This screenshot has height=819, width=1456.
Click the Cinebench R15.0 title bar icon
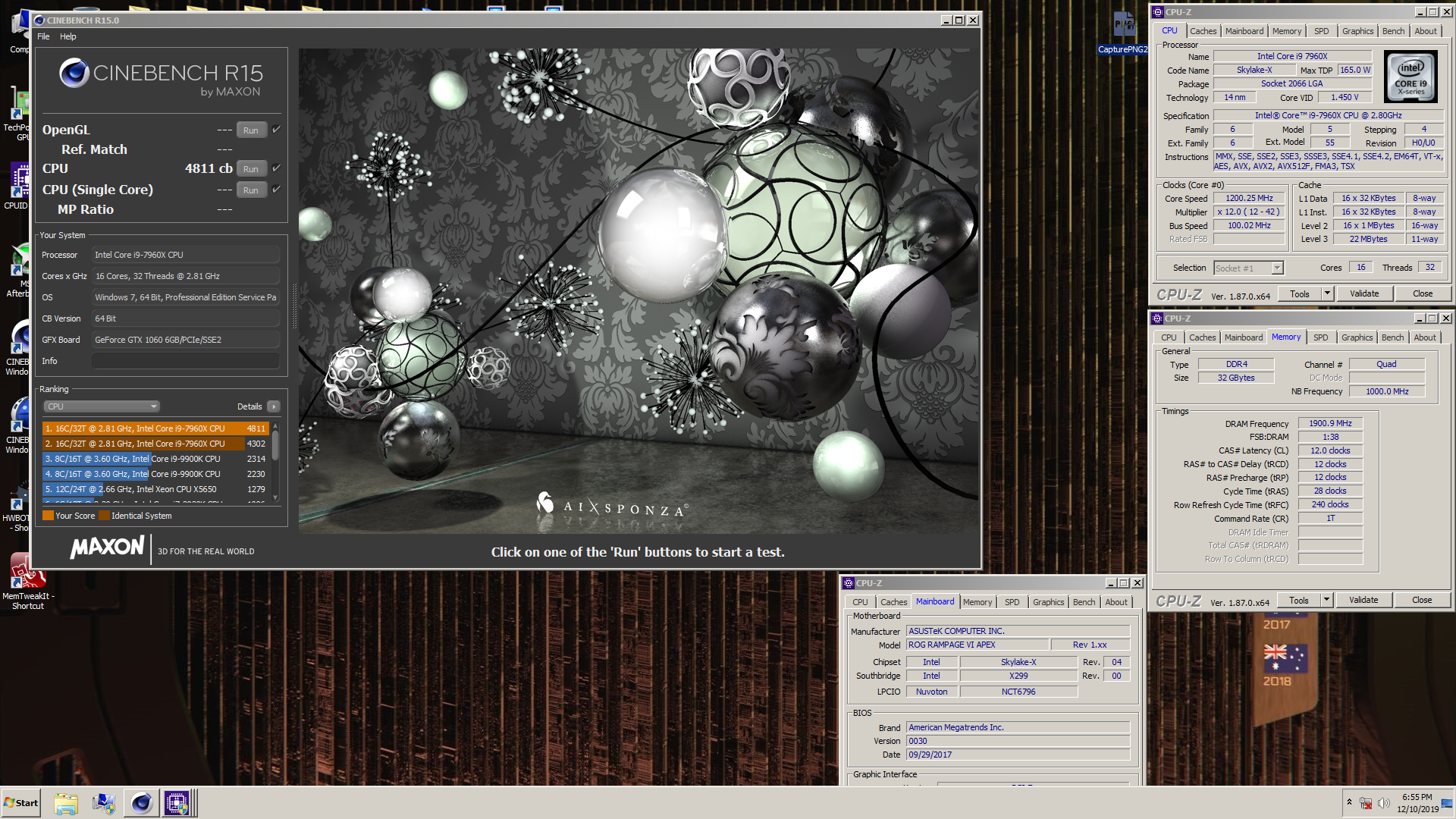[39, 20]
